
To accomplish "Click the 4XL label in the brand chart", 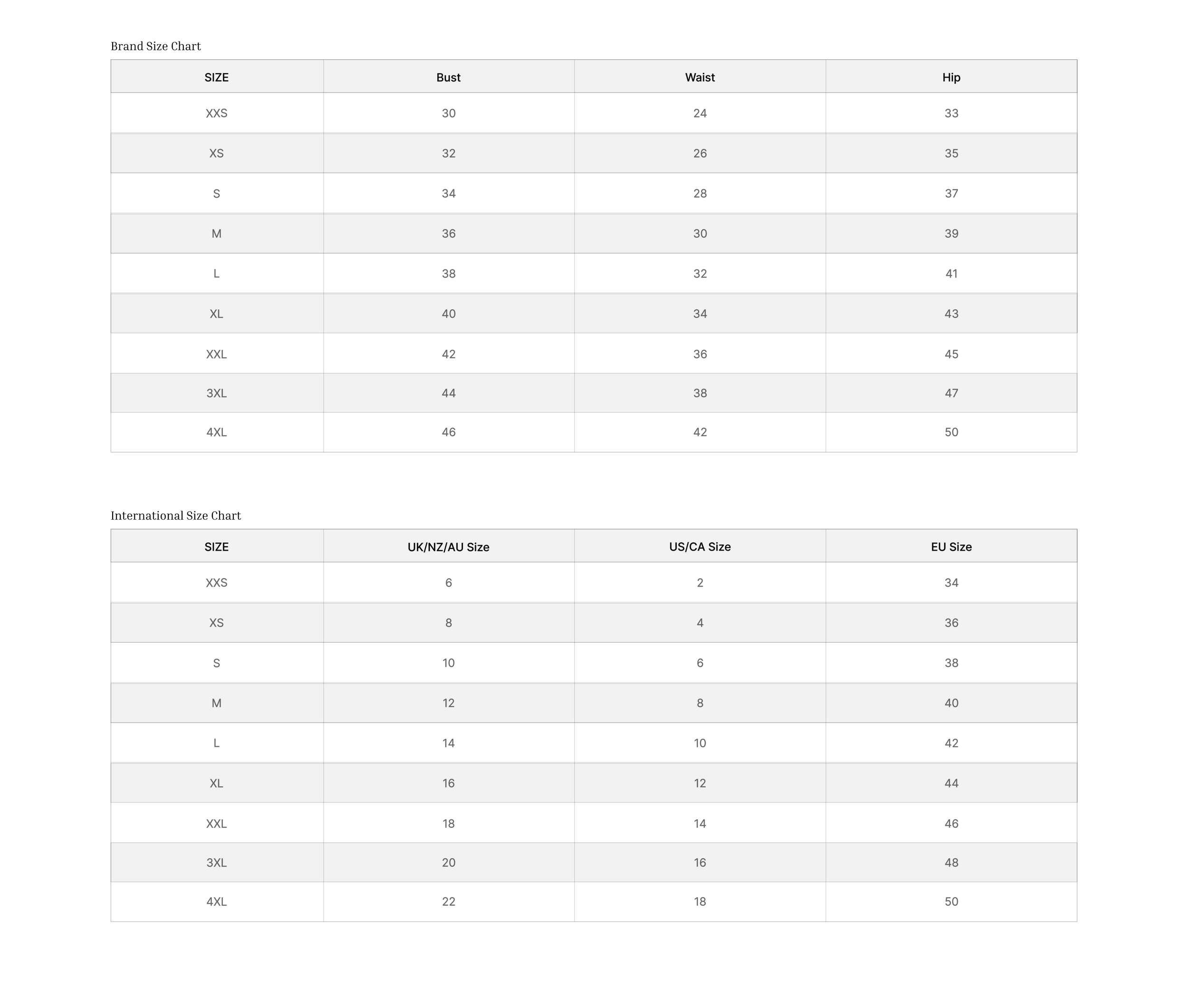I will [x=217, y=432].
